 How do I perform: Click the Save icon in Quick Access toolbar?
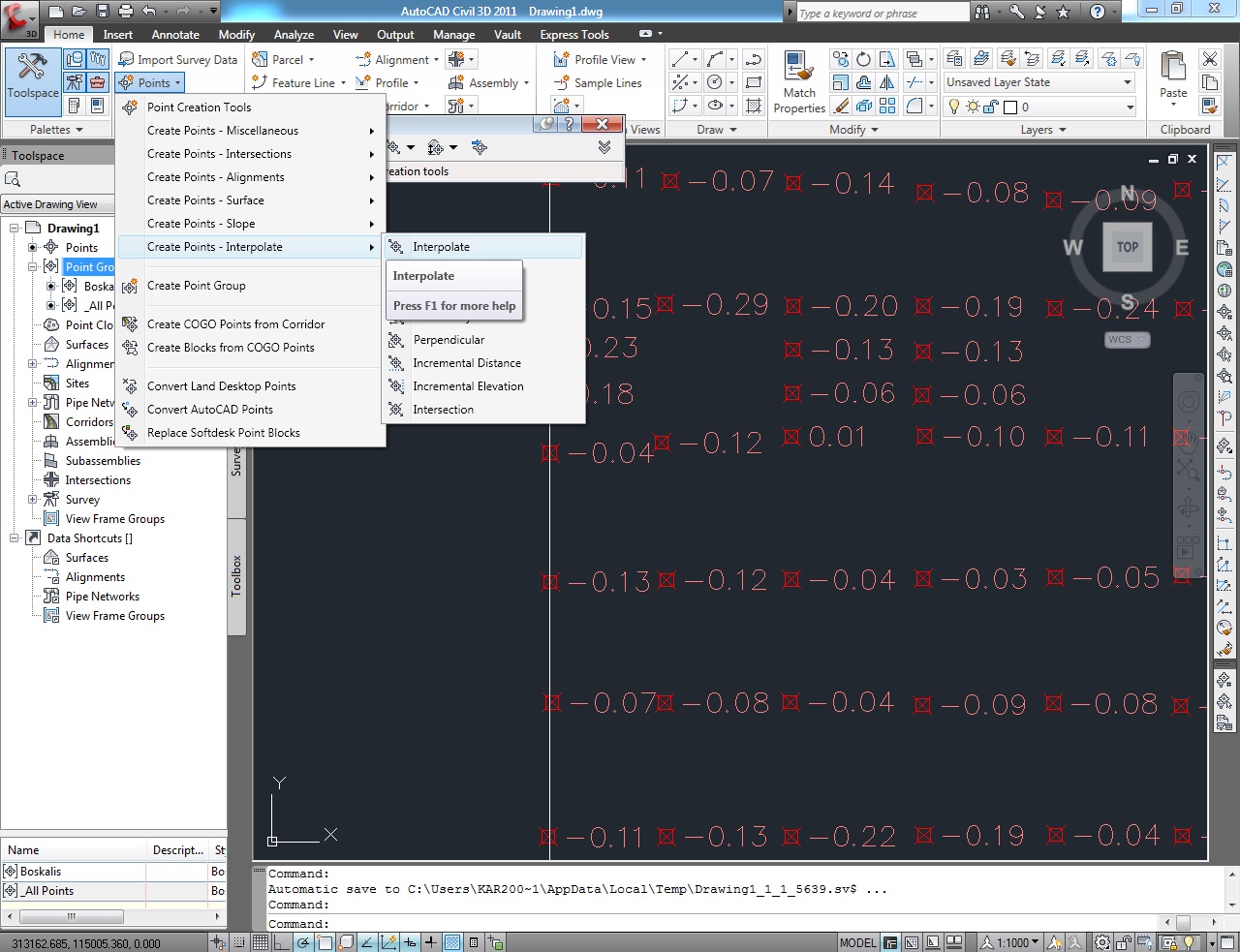click(x=103, y=12)
